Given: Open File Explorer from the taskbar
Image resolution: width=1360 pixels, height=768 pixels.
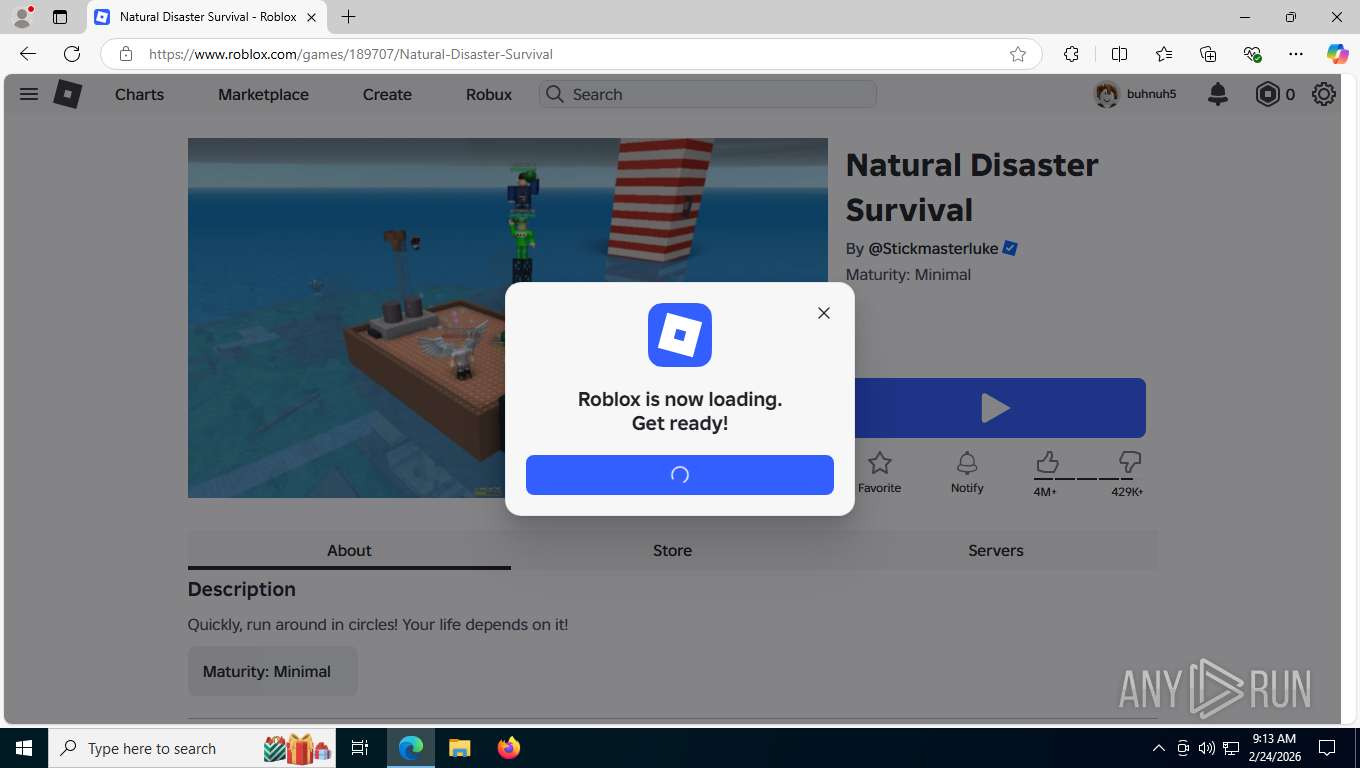Looking at the screenshot, I should (459, 748).
